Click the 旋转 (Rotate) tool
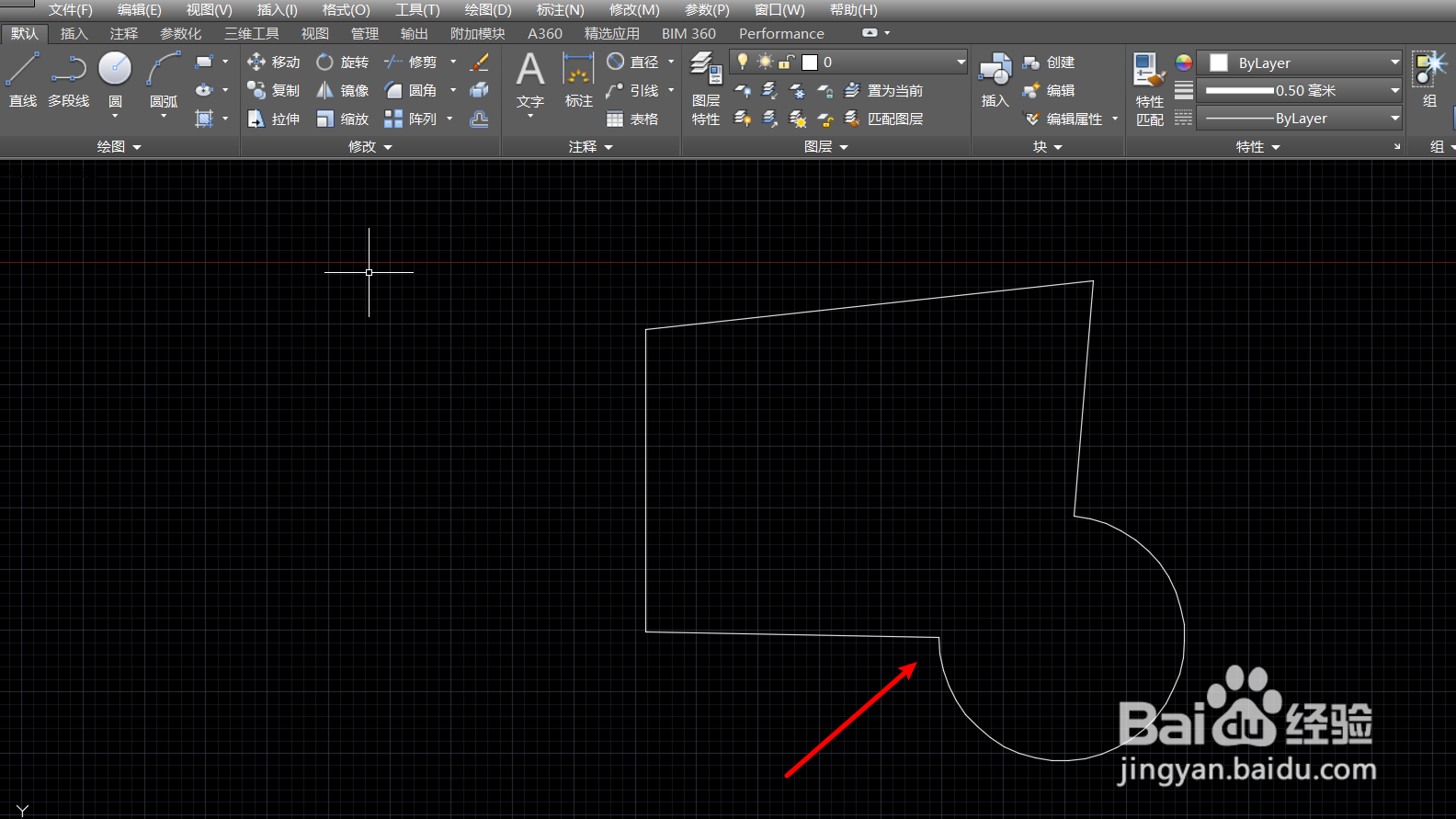The height and width of the screenshot is (819, 1456). click(x=342, y=62)
